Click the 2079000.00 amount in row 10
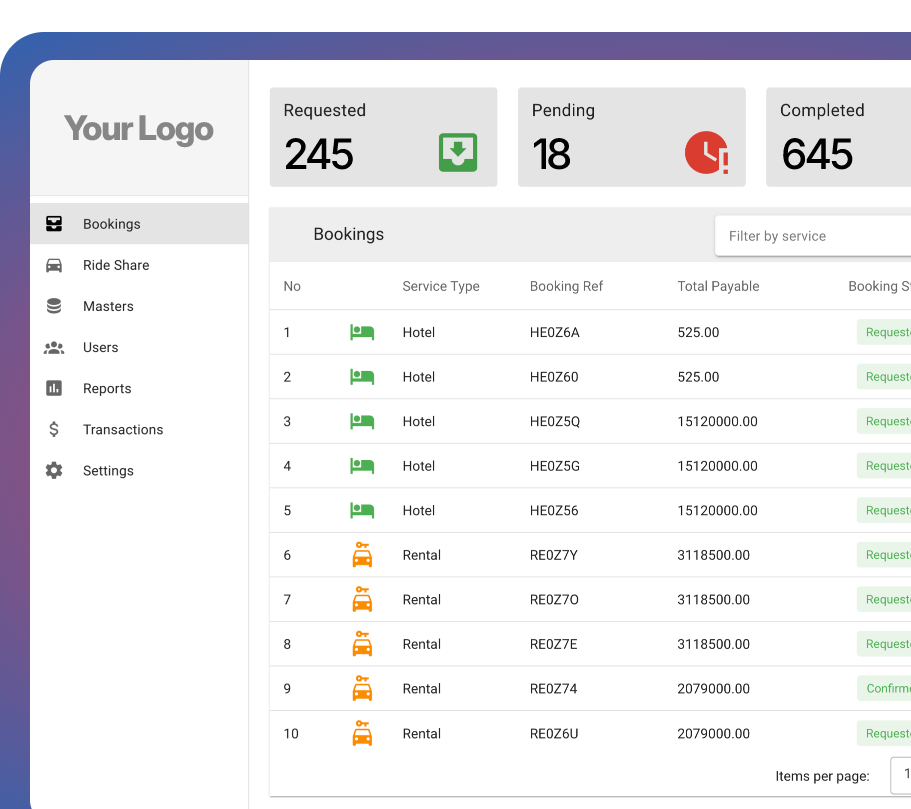Screen dimensions: 911x809 (x=713, y=733)
